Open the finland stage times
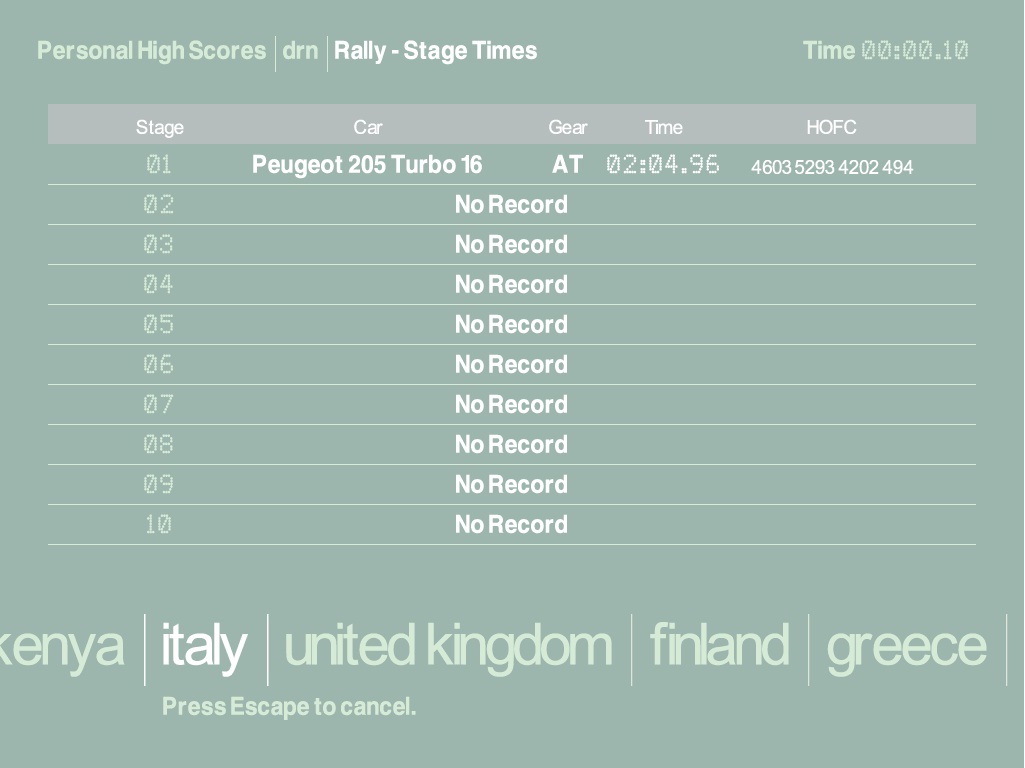1025x768 pixels. point(719,646)
